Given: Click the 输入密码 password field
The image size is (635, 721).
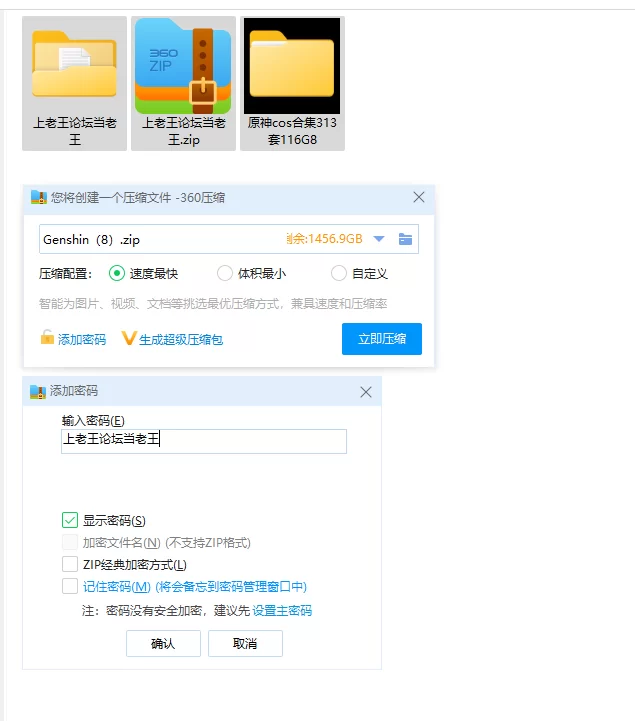Looking at the screenshot, I should 204,441.
